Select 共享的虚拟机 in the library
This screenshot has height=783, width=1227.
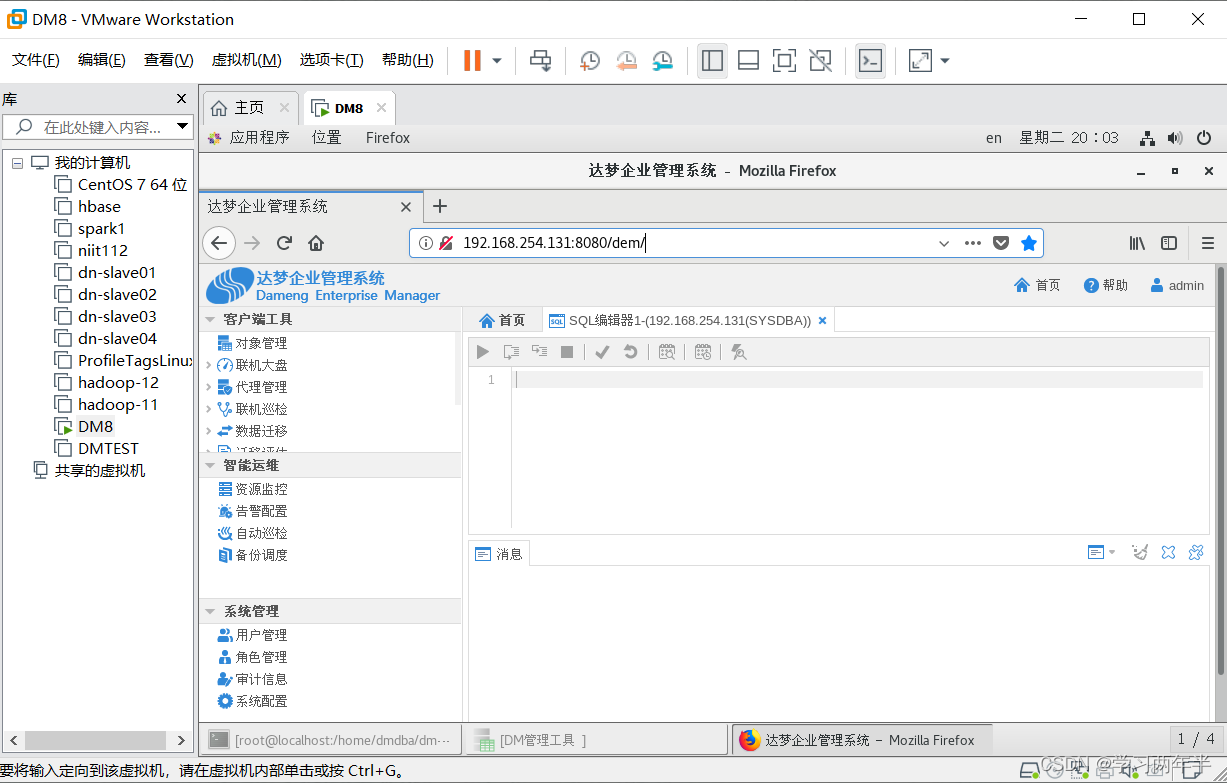point(99,470)
